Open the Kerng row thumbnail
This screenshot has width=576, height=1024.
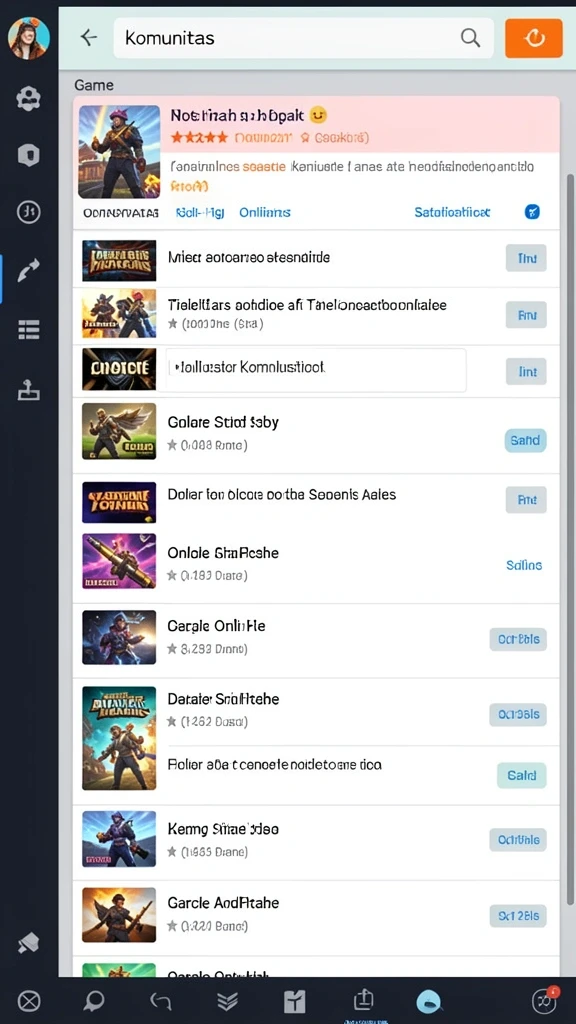(x=119, y=839)
